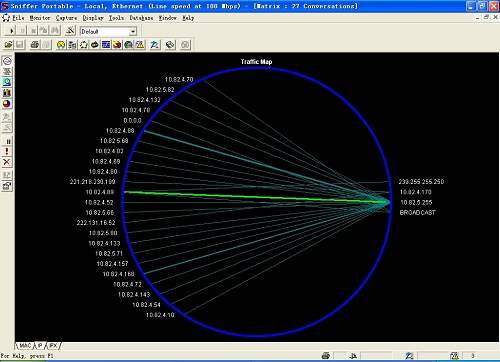Screen dimensions: 500x362
Task: Start capture with the play button
Action: (x=11, y=31)
